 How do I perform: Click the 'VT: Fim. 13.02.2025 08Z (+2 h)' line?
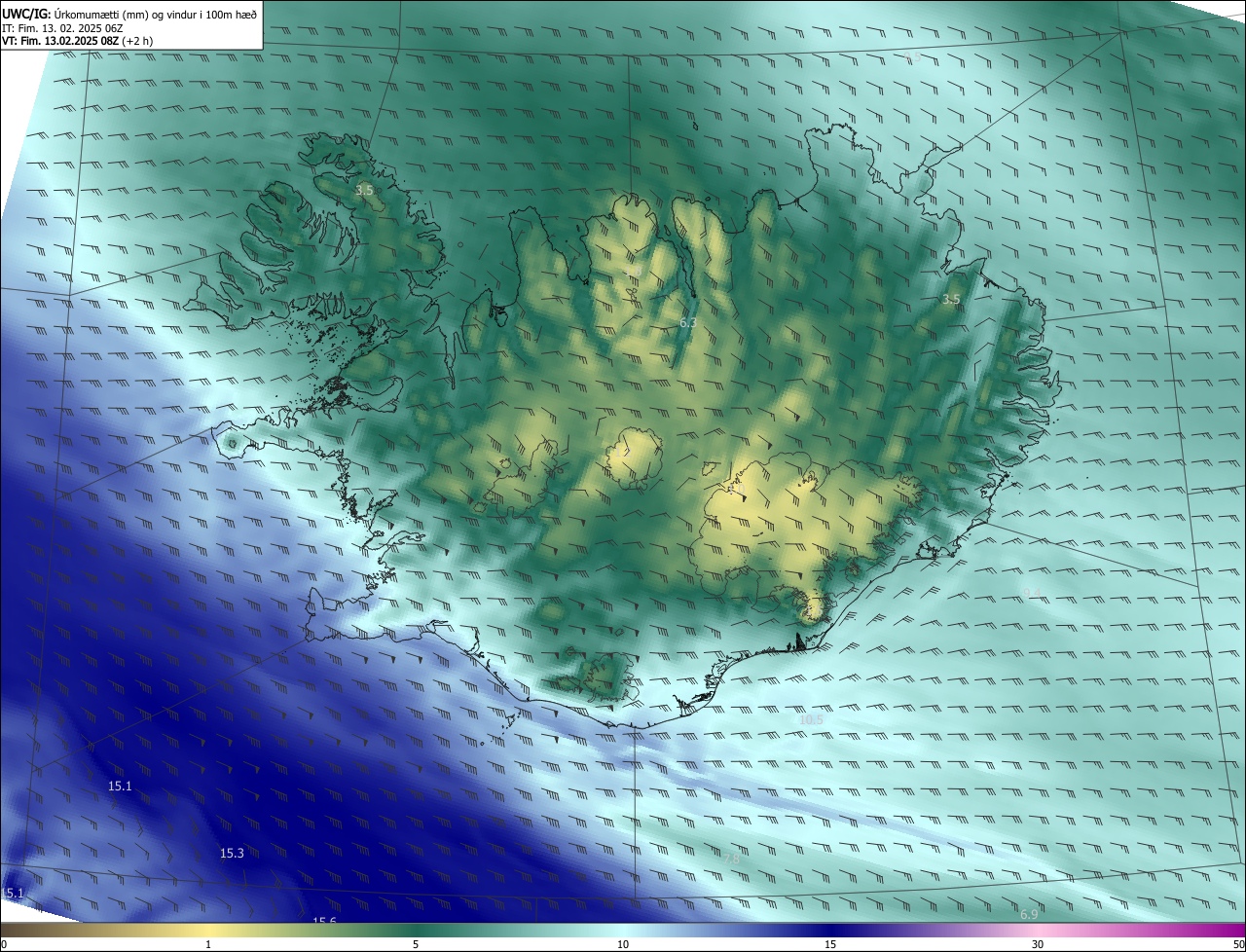[x=77, y=41]
